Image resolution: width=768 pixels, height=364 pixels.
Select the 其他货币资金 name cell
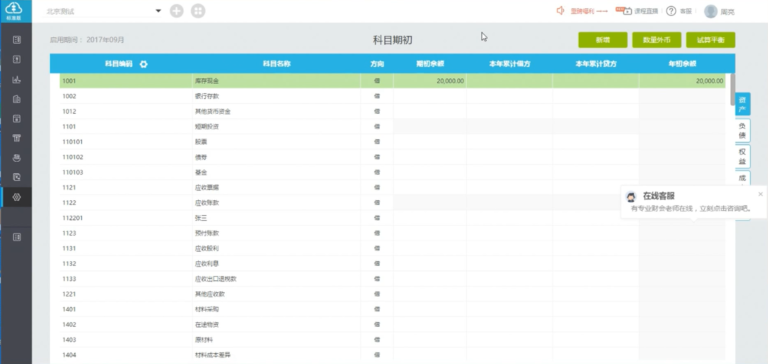tap(276, 111)
